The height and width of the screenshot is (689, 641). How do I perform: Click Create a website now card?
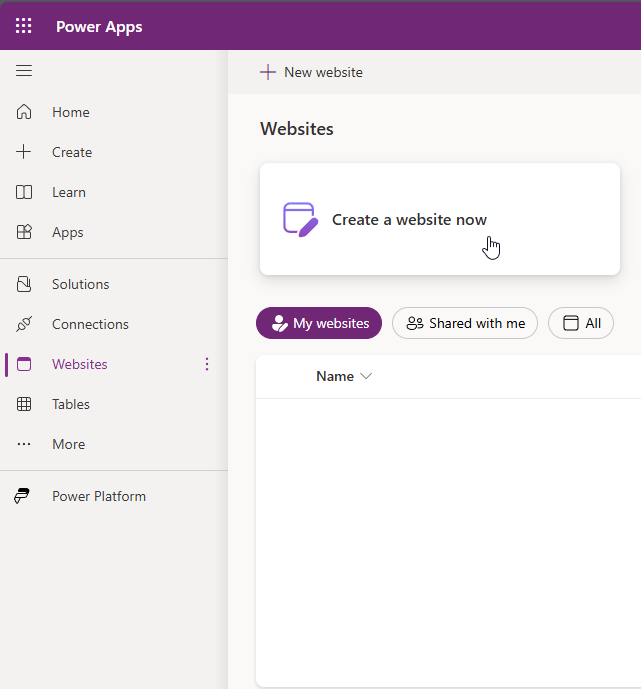pos(440,219)
